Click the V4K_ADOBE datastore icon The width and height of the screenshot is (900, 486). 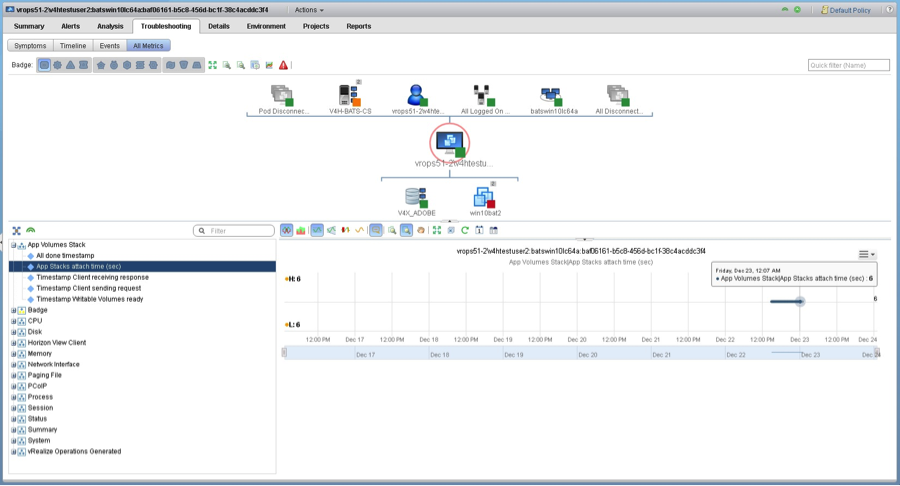point(417,197)
